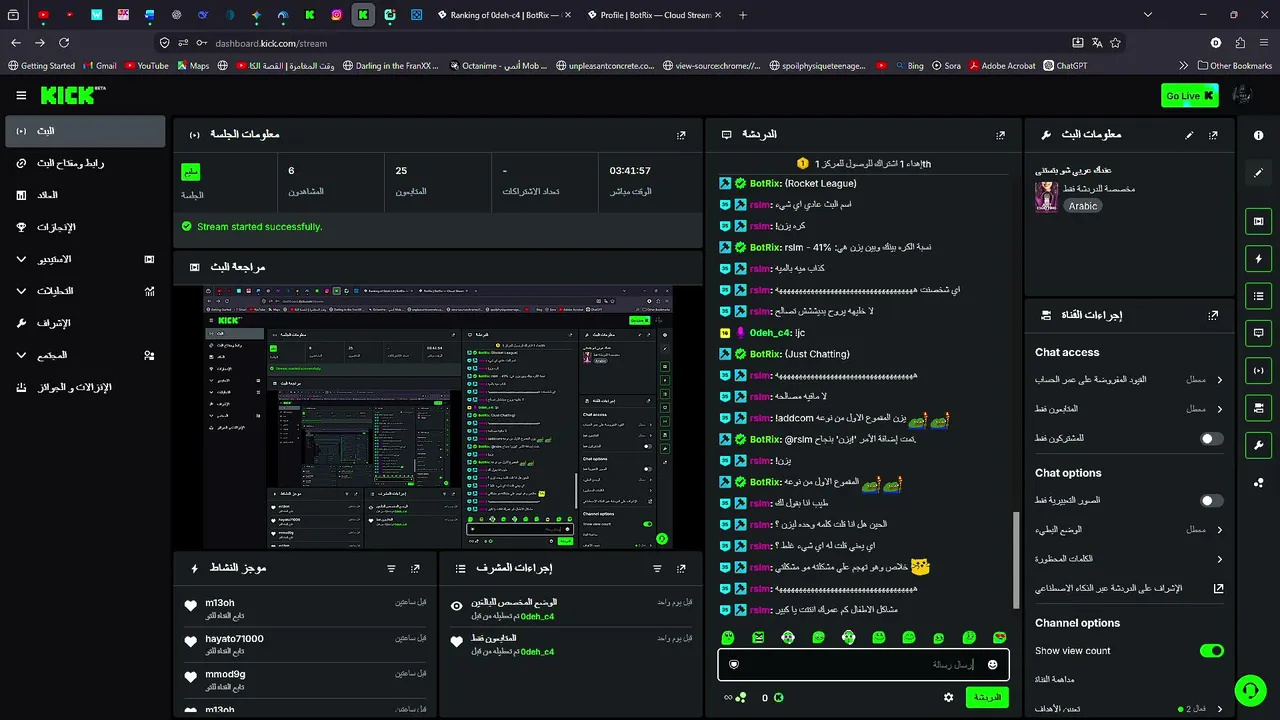Pop out the moderator actions panel (إجراءات المشرف)
This screenshot has height=720, width=1280.
pos(681,568)
